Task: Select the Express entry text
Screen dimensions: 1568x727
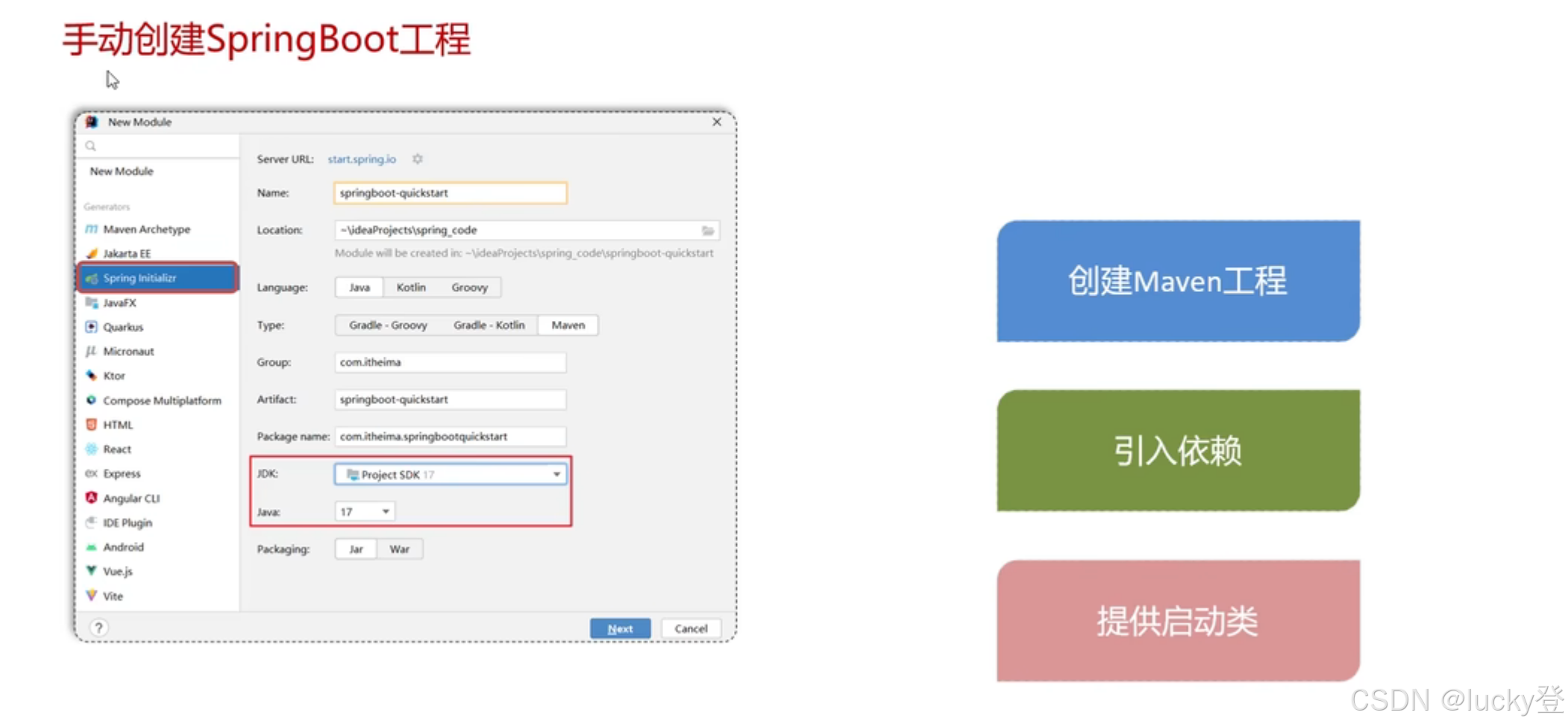Action: coord(122,474)
